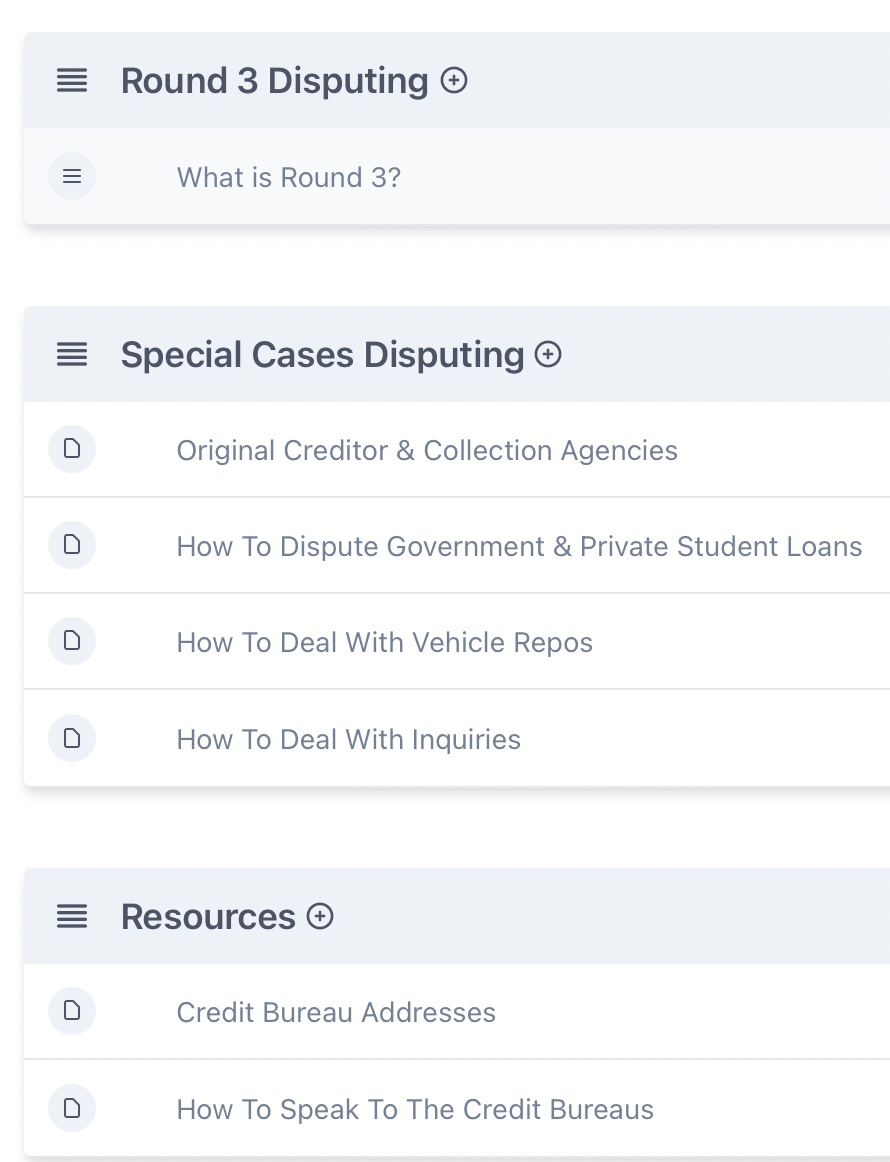Click the document icon for Vehicle Repos lesson
Image resolution: width=890 pixels, height=1162 pixels.
[x=72, y=642]
